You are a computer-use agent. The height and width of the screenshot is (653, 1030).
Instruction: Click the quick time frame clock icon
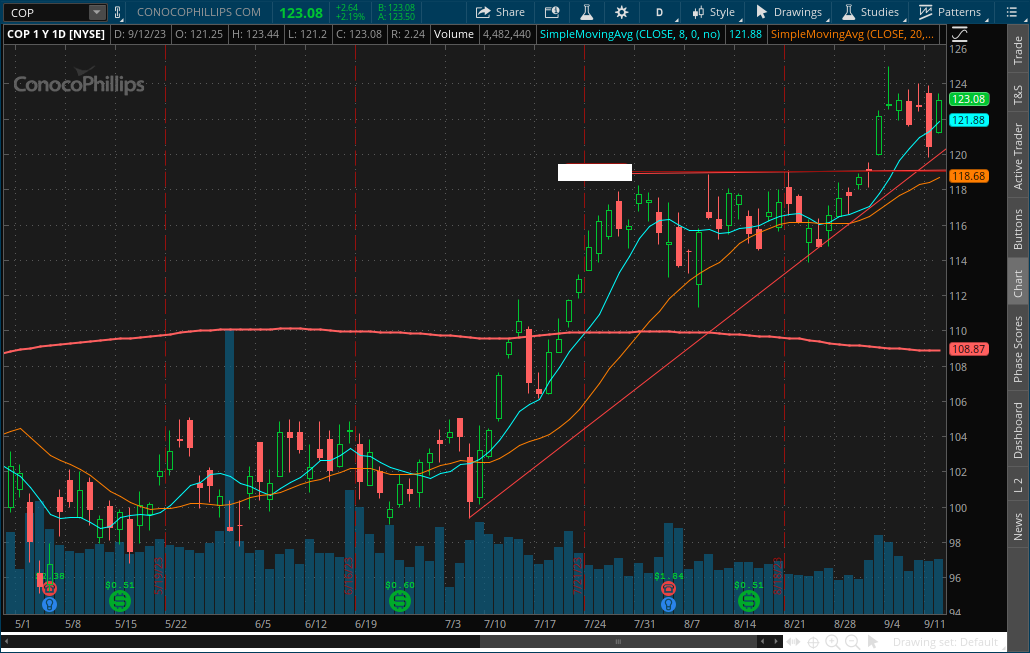coord(552,12)
